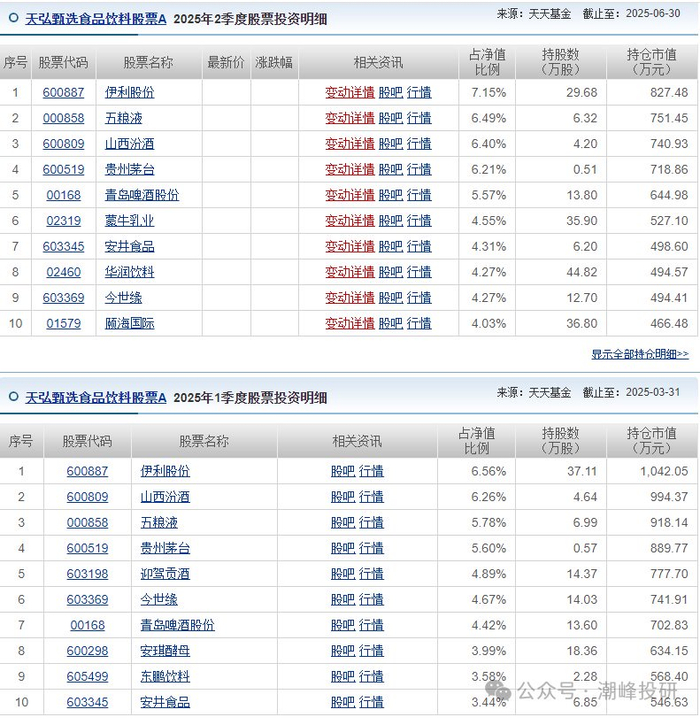Click the 显示全部持仓明细>> link
The height and width of the screenshot is (719, 700).
[x=640, y=354]
